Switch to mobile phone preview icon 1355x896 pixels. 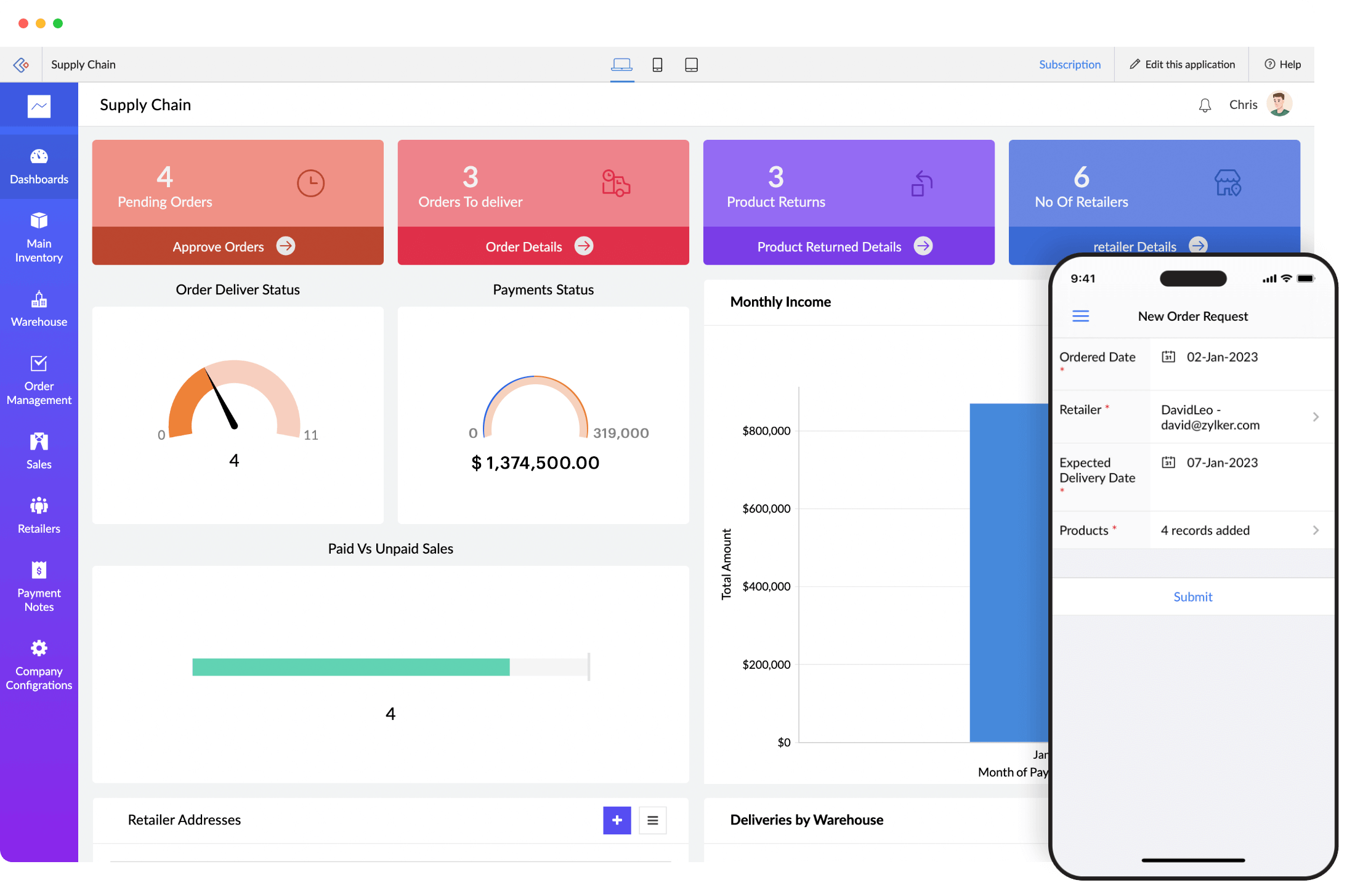657,65
